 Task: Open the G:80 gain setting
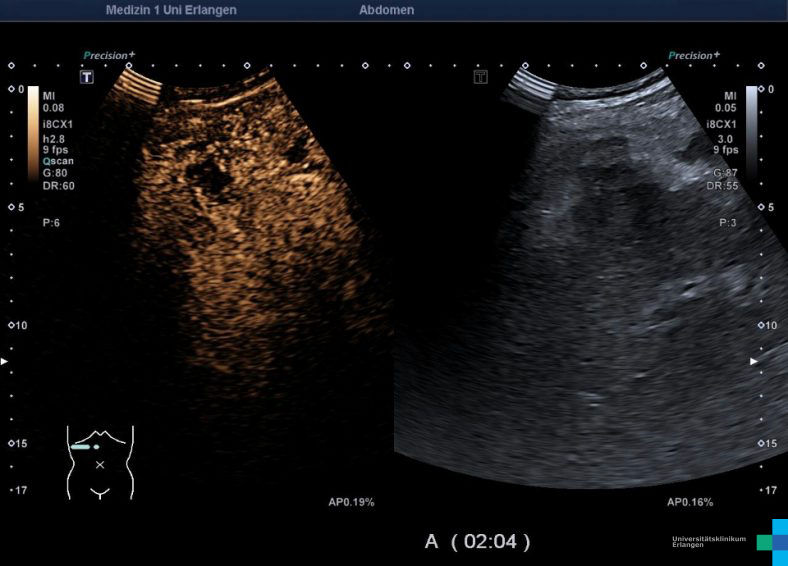click(x=57, y=173)
